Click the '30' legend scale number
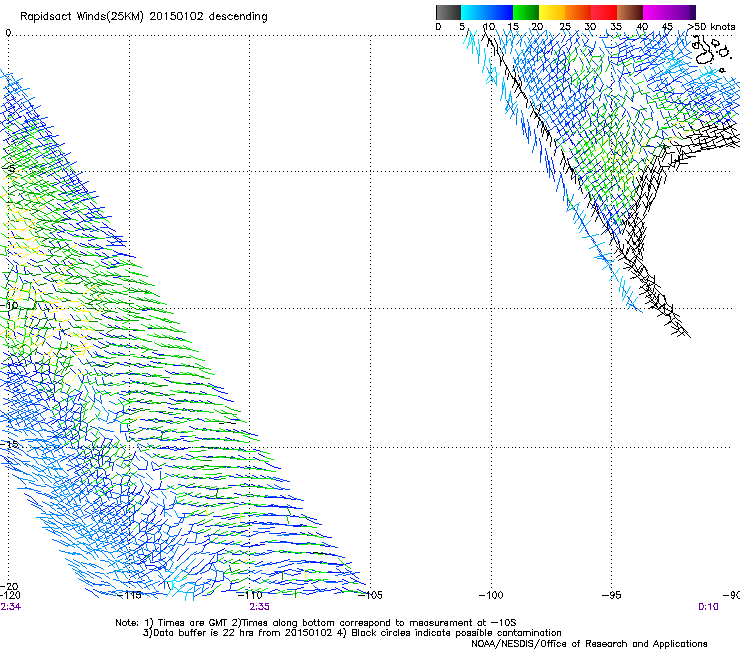The image size is (740, 650). [x=590, y=27]
